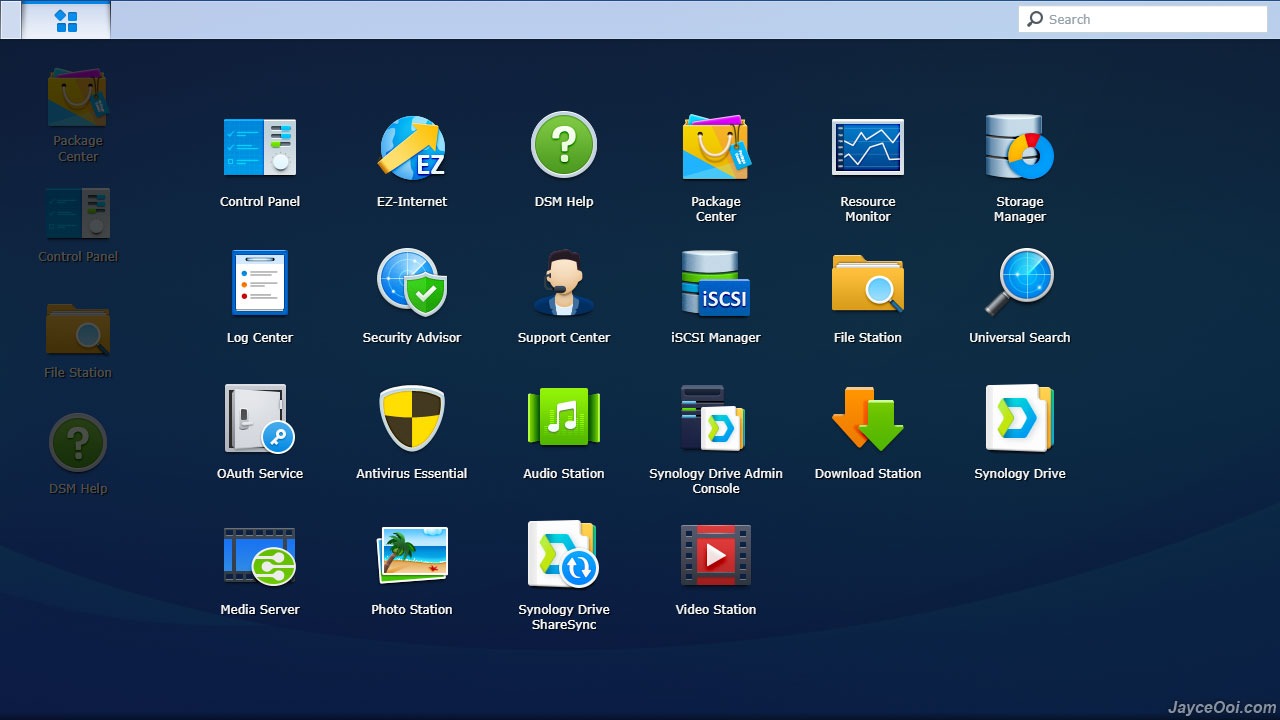The image size is (1280, 720).
Task: Open File Station in the main menu grid
Action: point(868,284)
